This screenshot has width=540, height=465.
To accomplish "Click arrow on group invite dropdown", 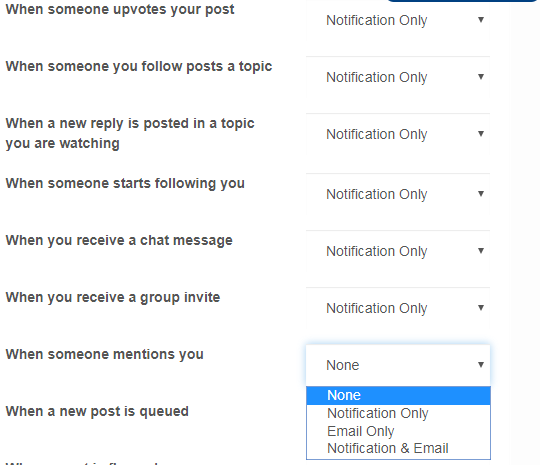I will (x=481, y=307).
